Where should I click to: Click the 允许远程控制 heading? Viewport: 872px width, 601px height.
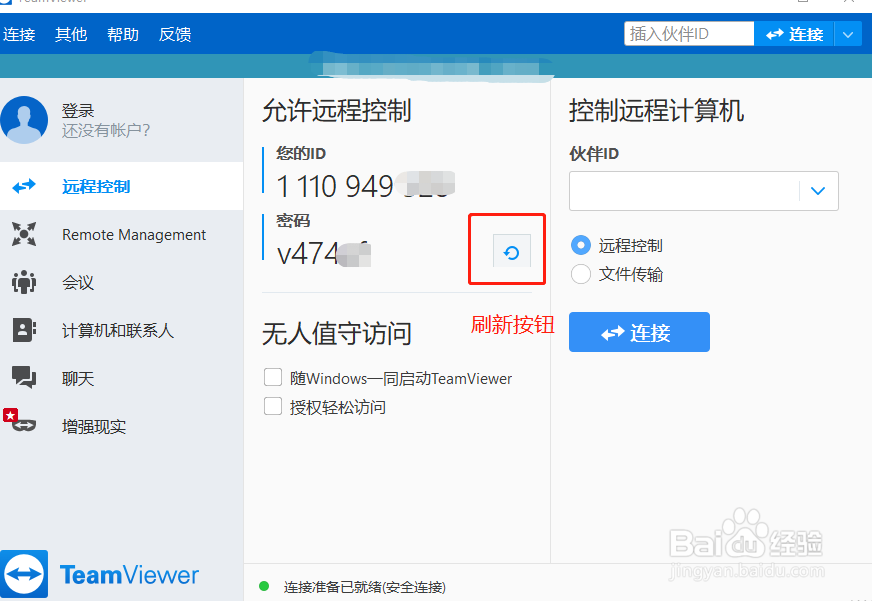point(336,110)
